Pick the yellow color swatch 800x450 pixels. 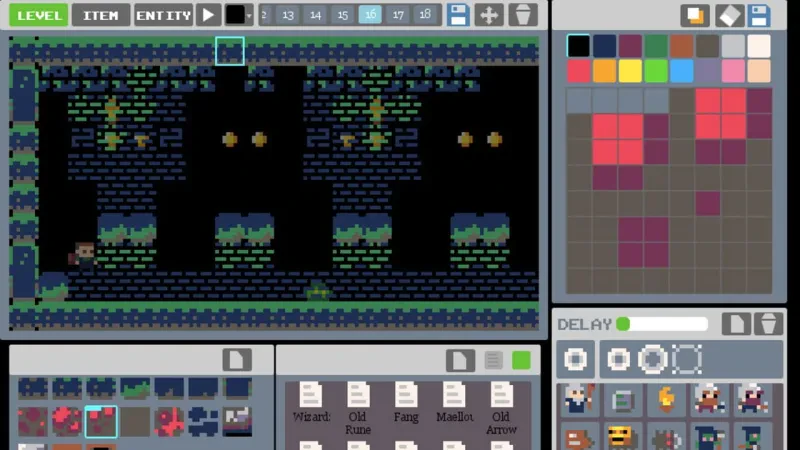[x=630, y=71]
